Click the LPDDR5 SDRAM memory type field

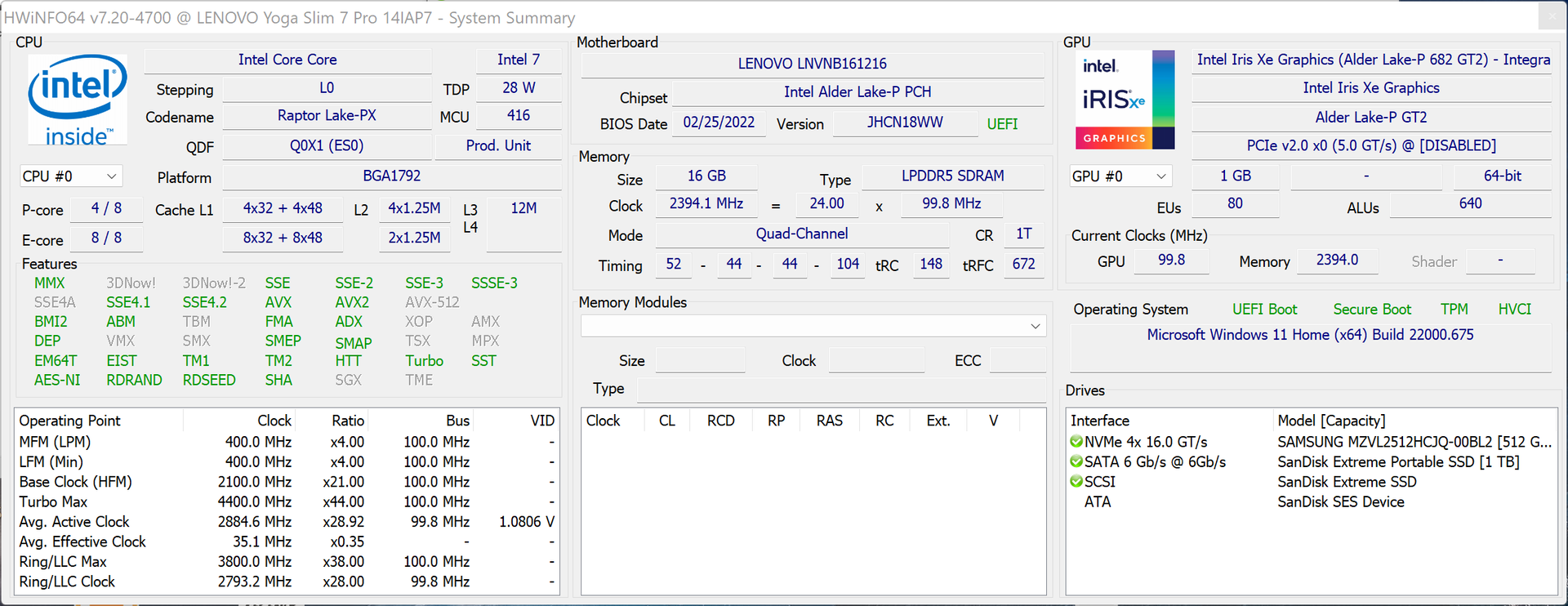coord(952,176)
